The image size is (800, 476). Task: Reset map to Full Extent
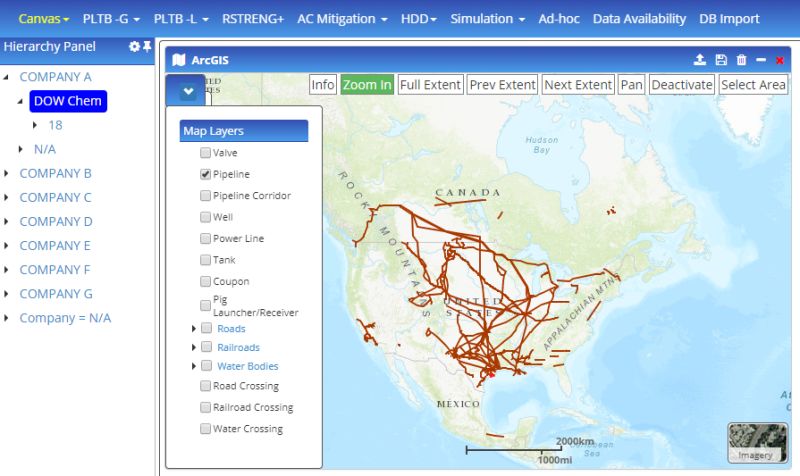point(430,85)
